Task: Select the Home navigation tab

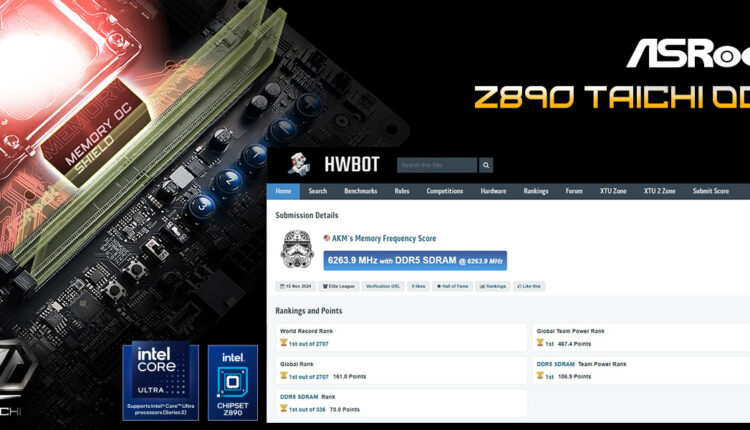Action: [283, 191]
